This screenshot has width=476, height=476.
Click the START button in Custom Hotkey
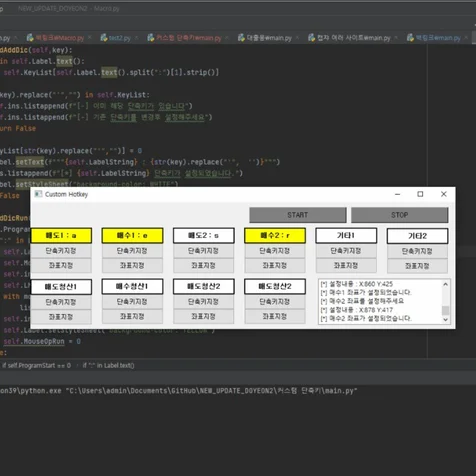click(298, 215)
